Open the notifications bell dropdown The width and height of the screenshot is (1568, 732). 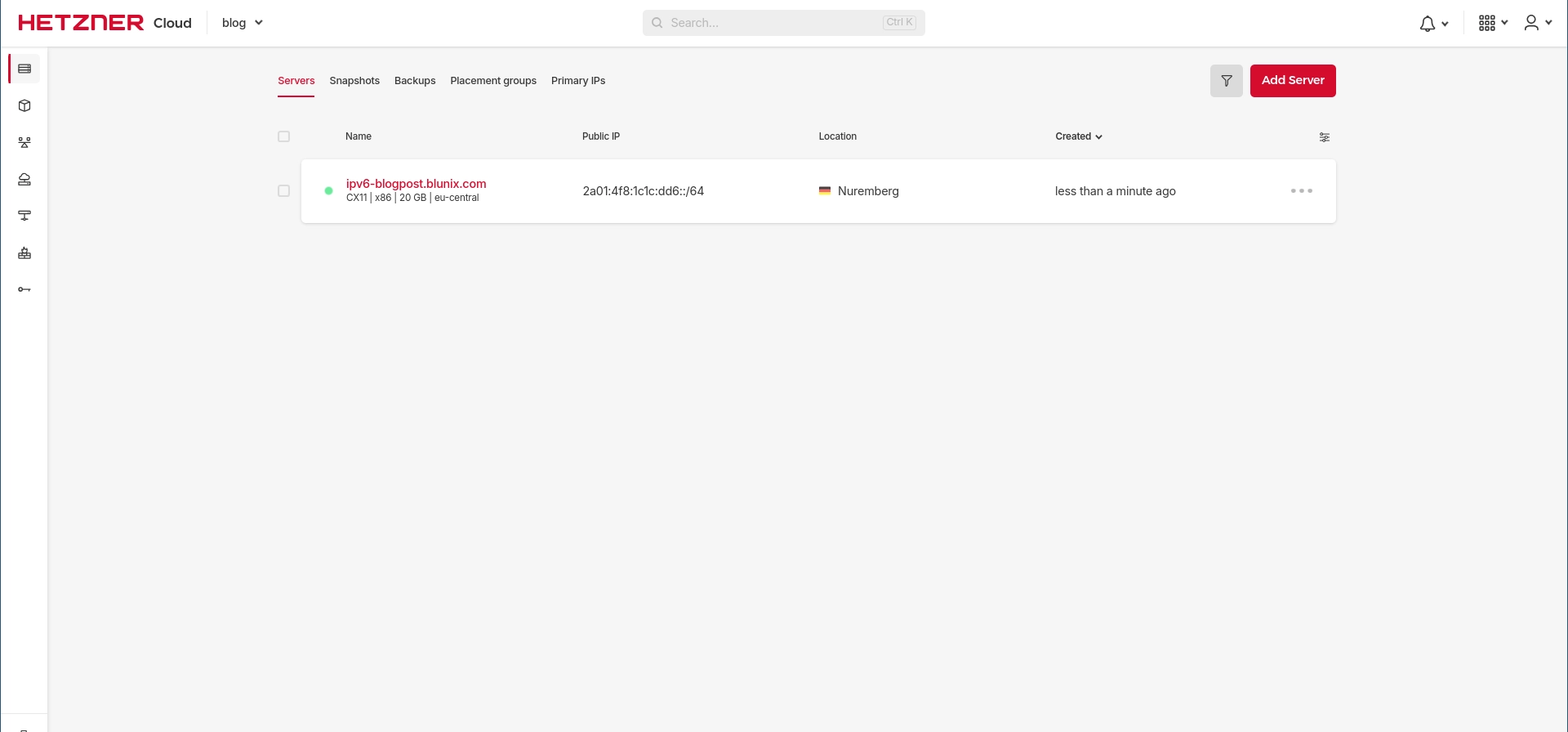[x=1433, y=24]
